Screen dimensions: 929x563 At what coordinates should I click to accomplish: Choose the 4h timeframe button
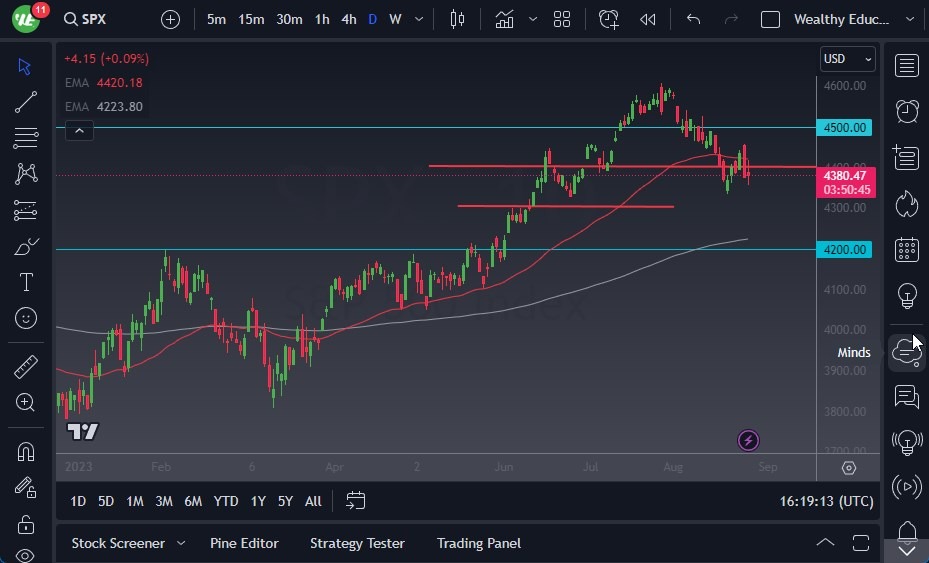(348, 19)
